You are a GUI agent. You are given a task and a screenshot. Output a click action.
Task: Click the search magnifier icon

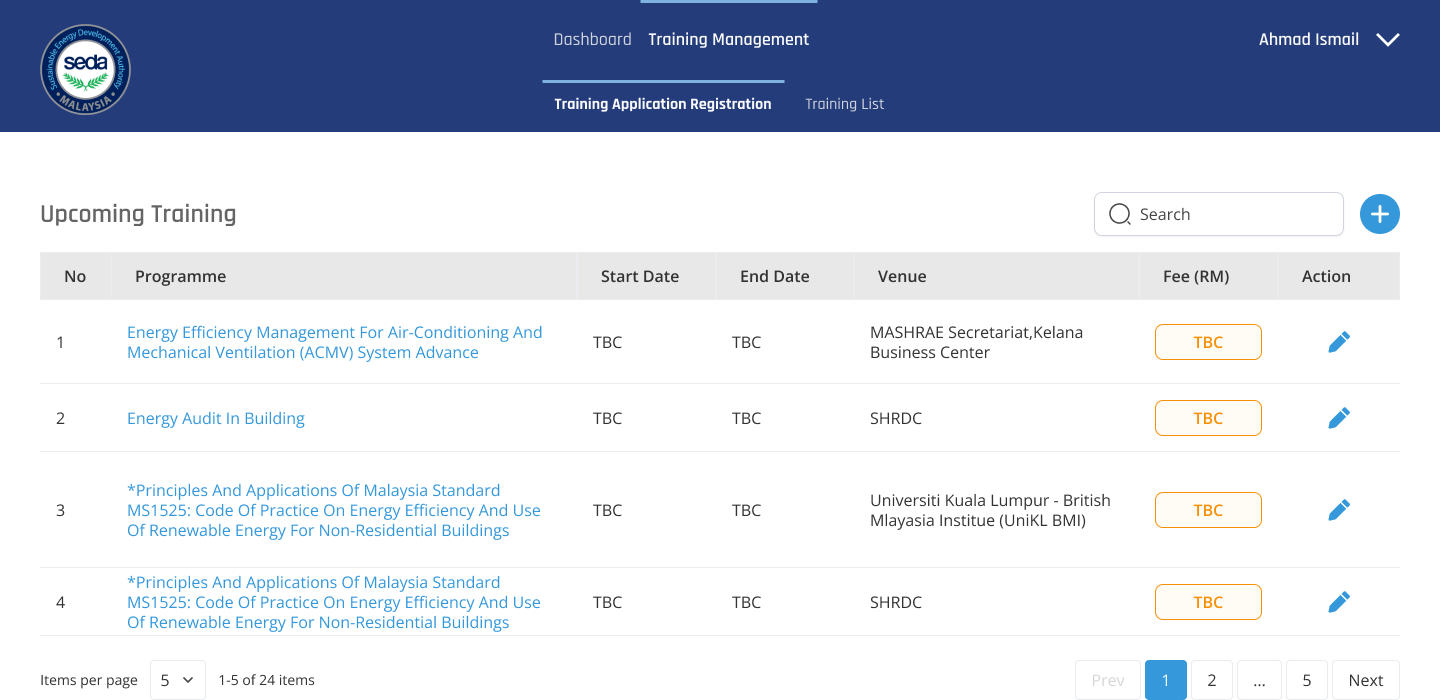click(x=1120, y=214)
